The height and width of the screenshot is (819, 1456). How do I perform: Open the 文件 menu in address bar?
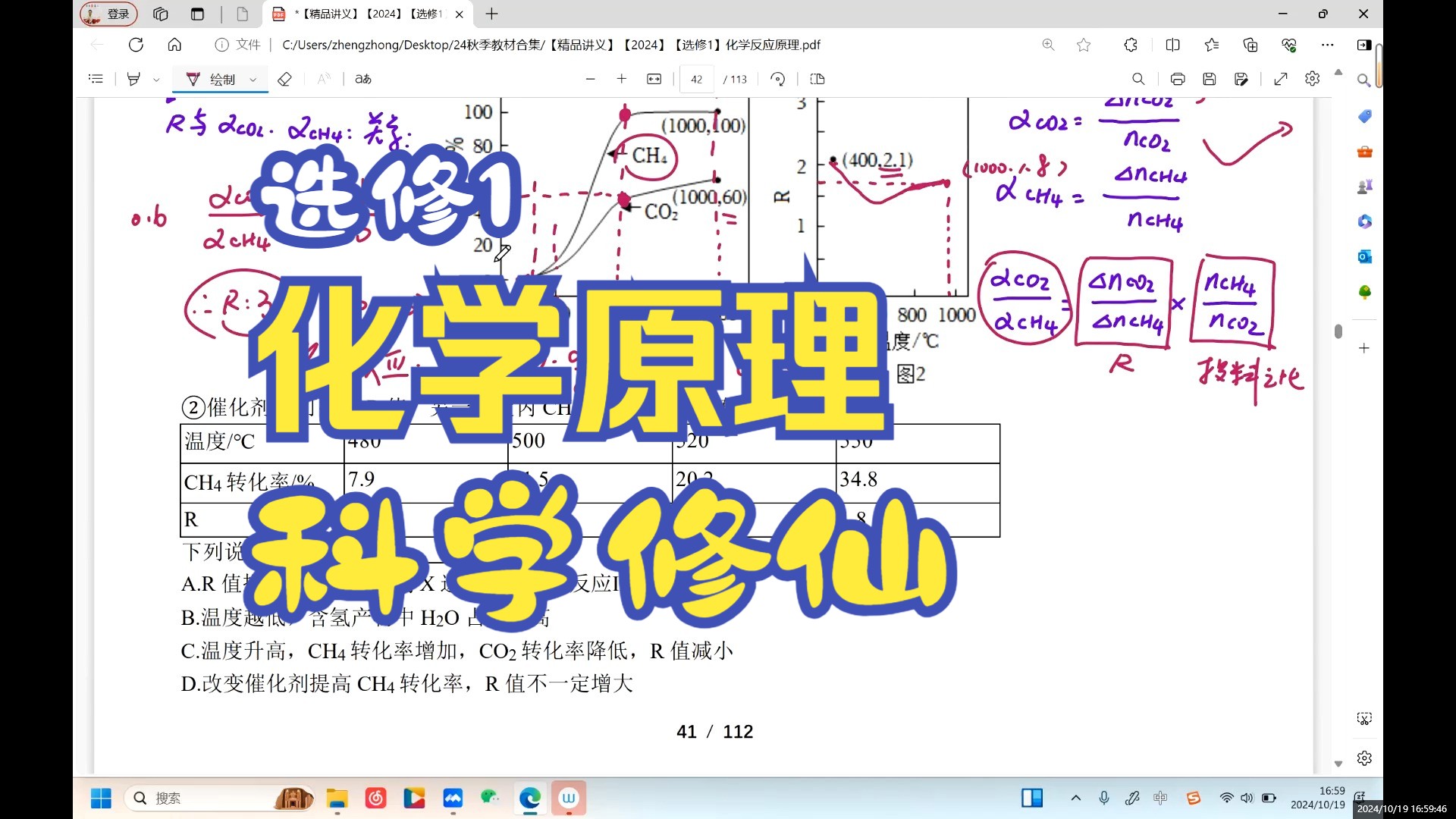[x=237, y=45]
